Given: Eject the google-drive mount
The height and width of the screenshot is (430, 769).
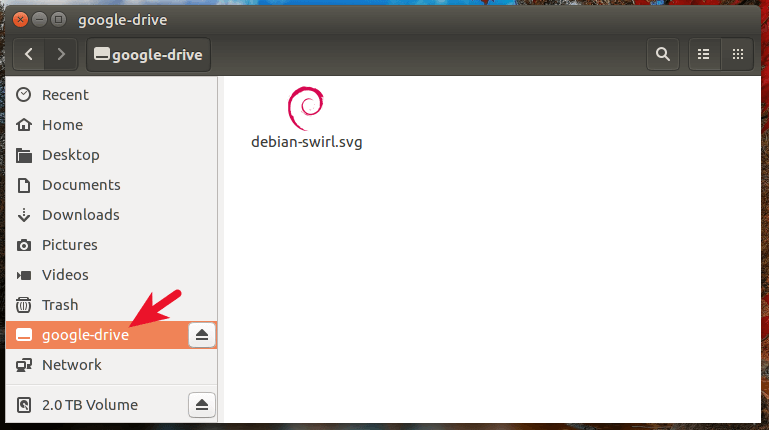Looking at the screenshot, I should (202, 335).
